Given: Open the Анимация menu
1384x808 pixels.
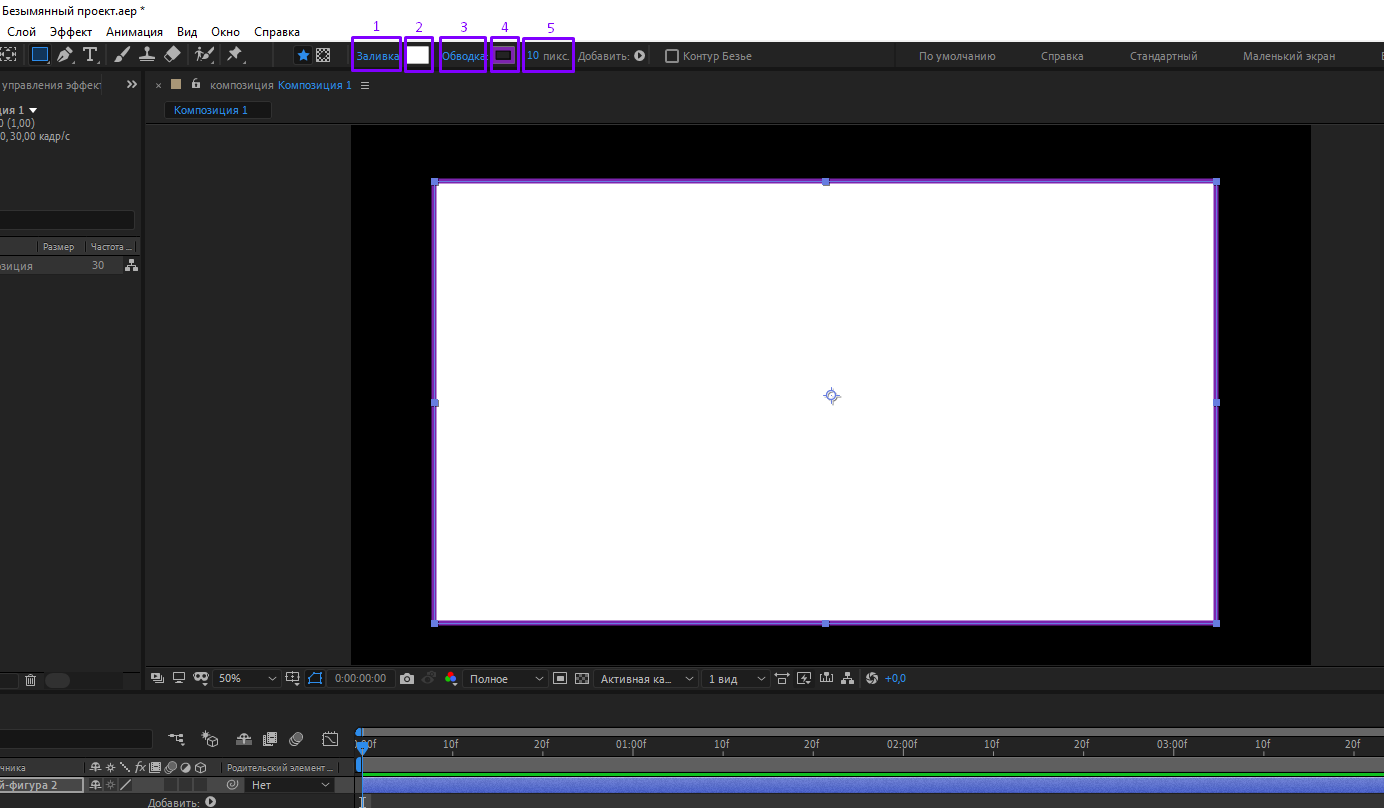Looking at the screenshot, I should click(134, 32).
